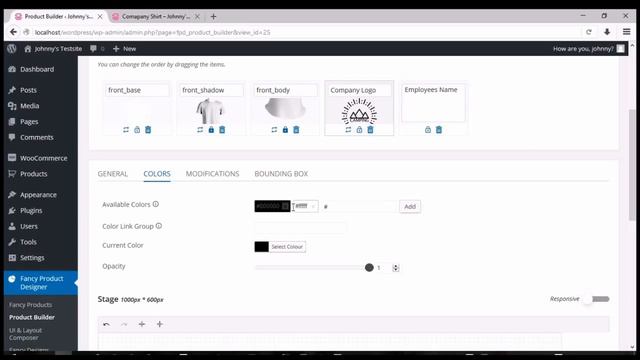Open Pages in the admin sidebar
The width and height of the screenshot is (640, 360).
point(29,122)
